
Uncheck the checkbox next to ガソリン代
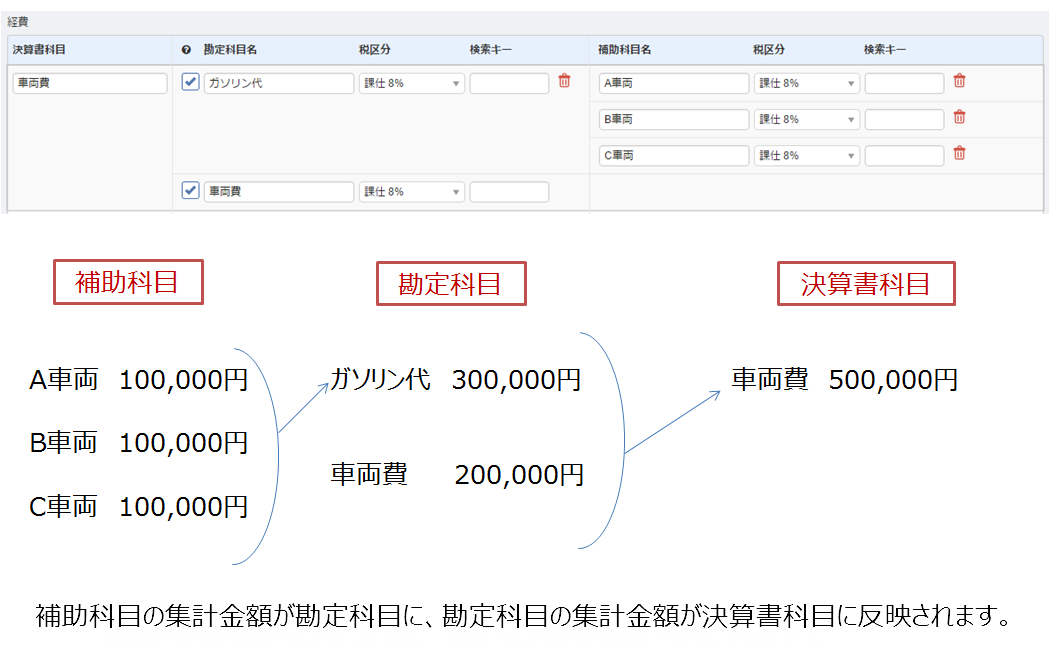(x=190, y=83)
